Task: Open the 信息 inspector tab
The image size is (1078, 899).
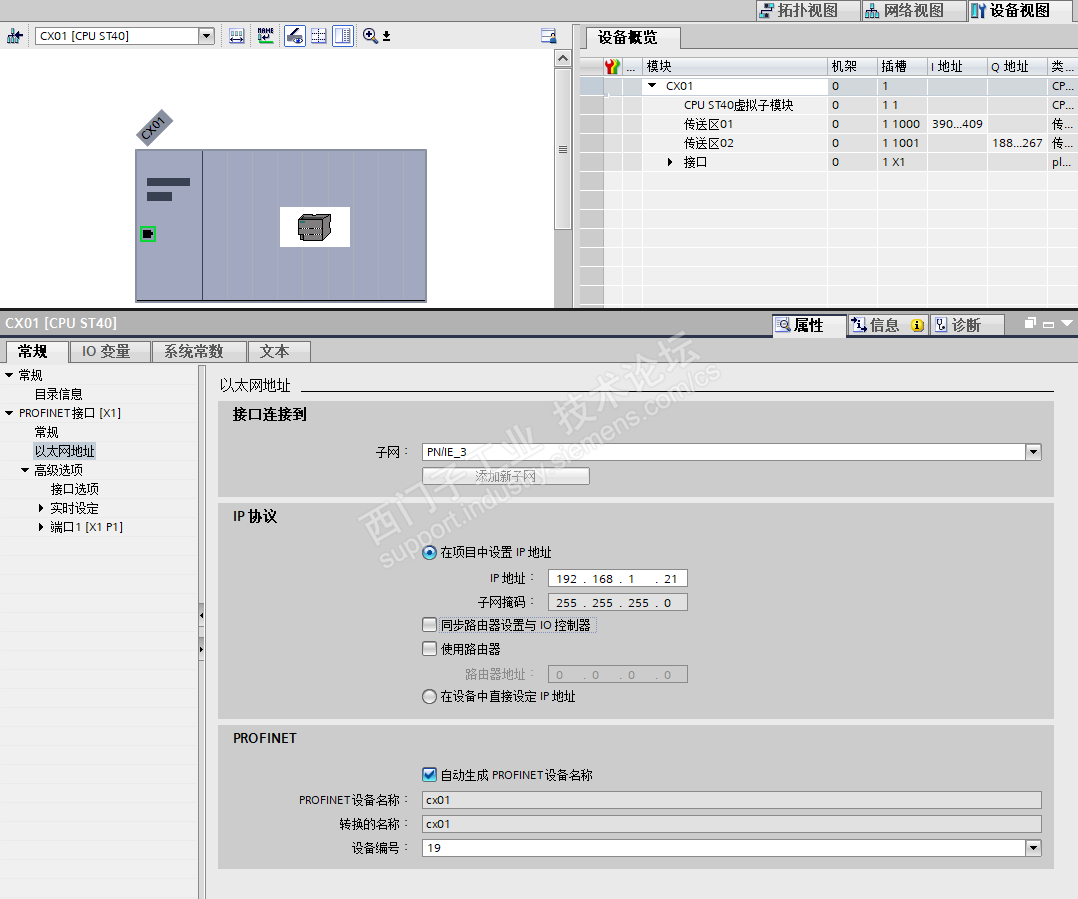Action: (x=888, y=325)
